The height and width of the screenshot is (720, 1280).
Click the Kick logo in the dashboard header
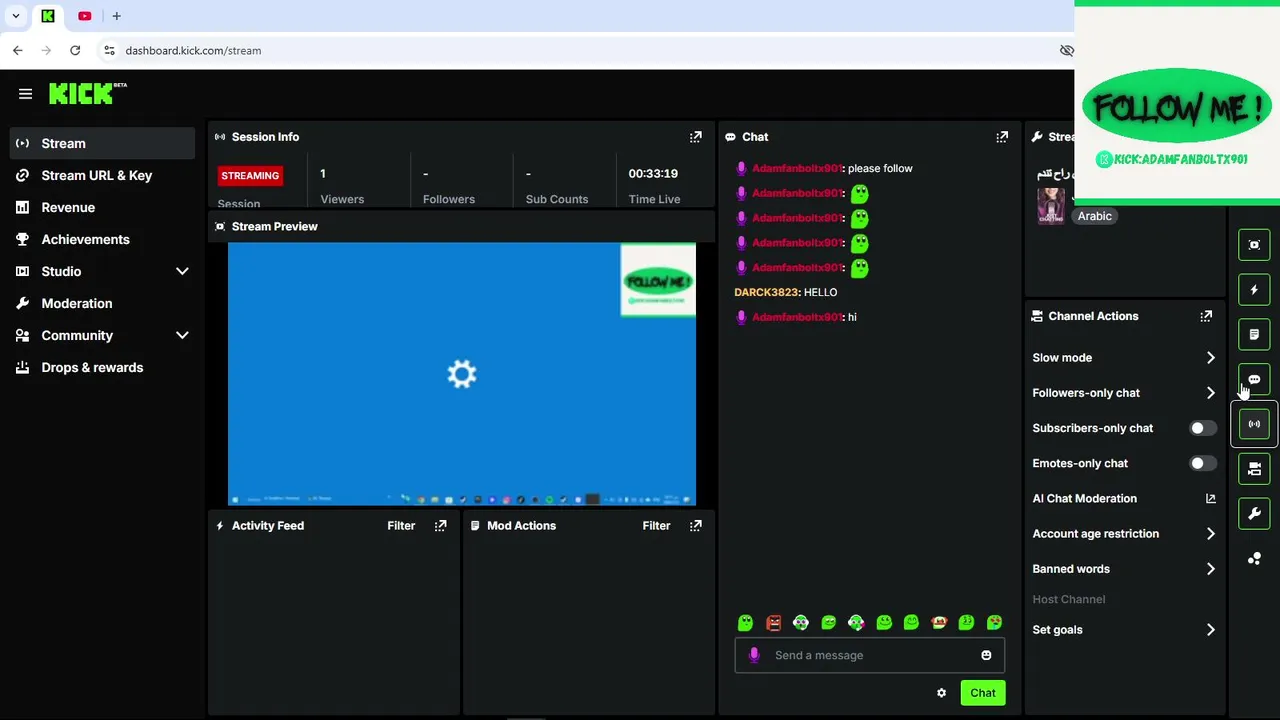point(87,93)
